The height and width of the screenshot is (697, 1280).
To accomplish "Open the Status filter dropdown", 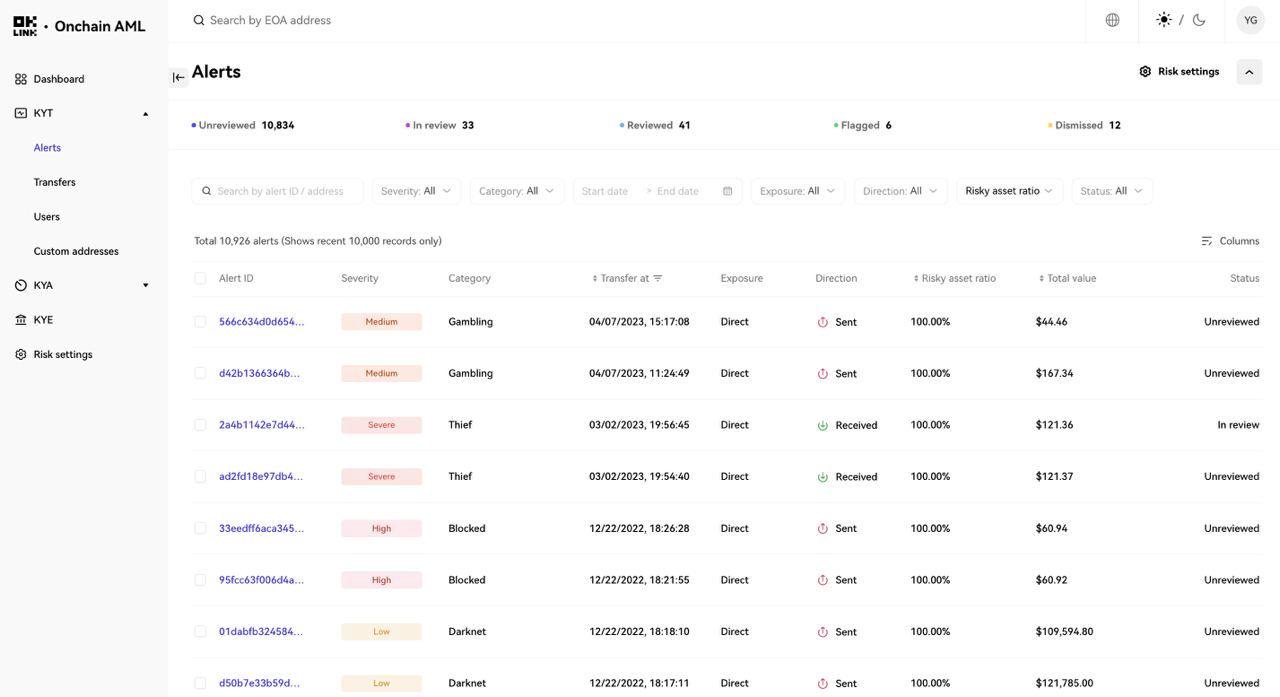I will (1111, 191).
